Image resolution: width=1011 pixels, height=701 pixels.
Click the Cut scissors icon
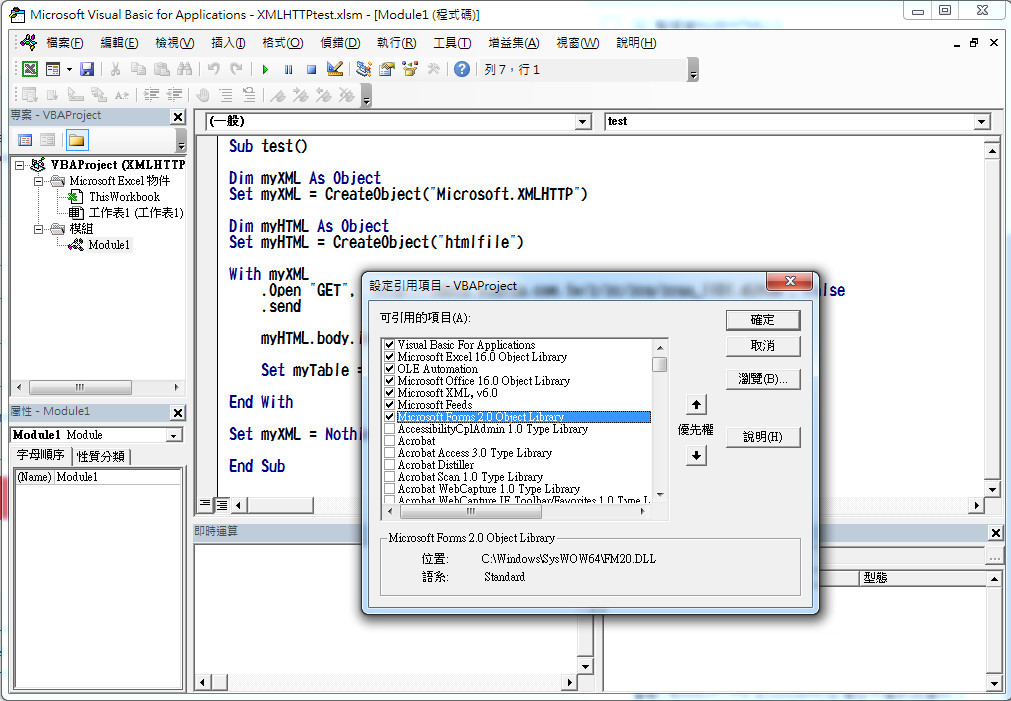(x=115, y=69)
